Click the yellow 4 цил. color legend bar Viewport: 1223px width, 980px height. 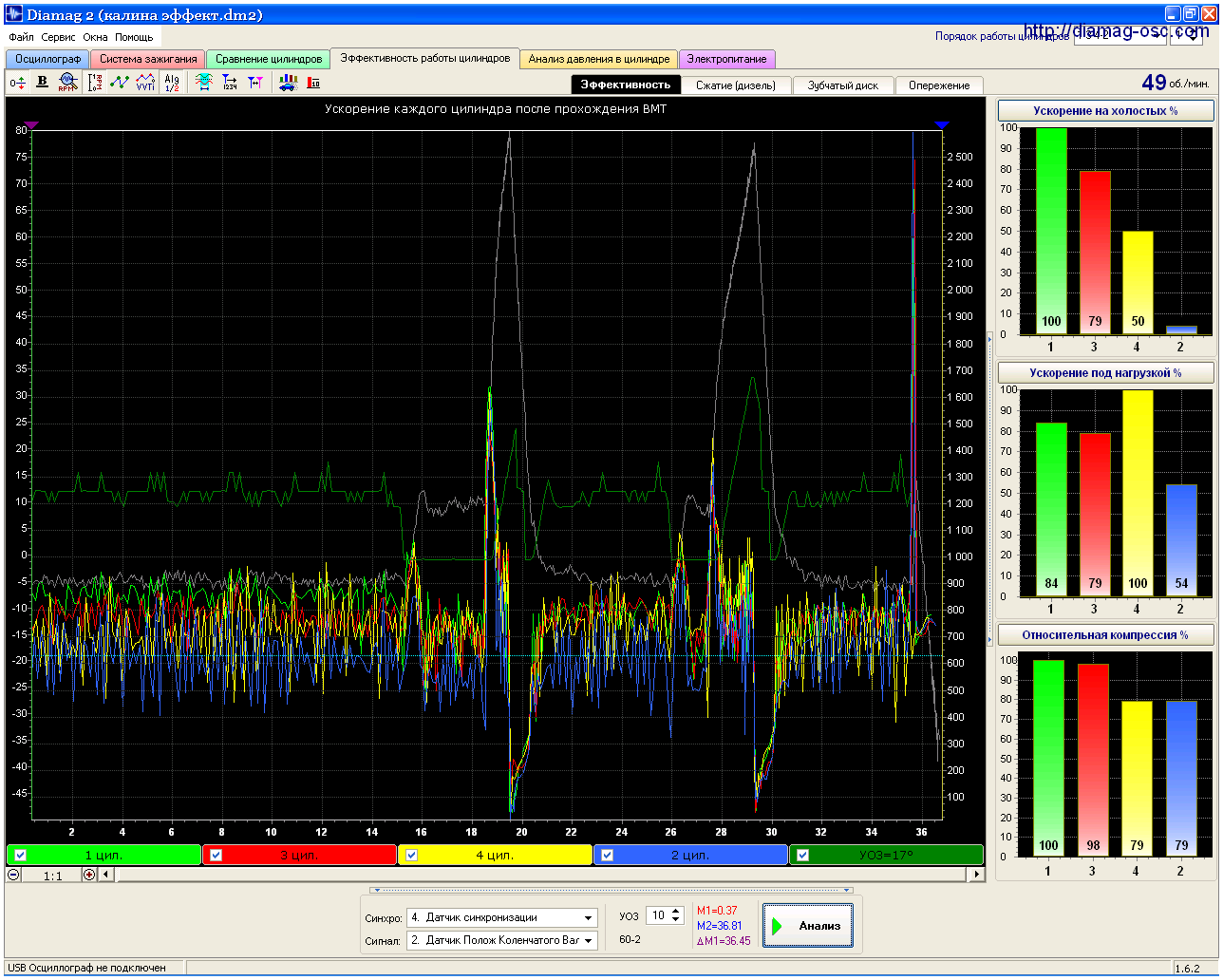click(495, 855)
